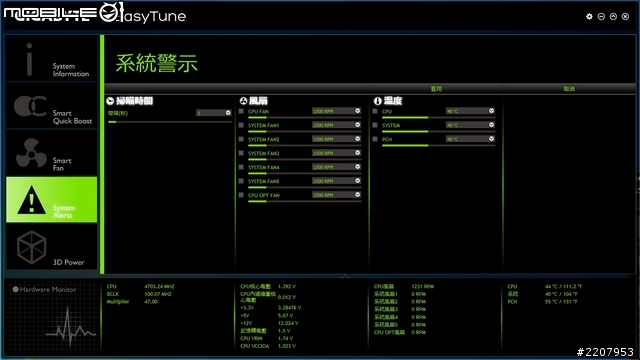Click the Smart Quick Boost OC icon

[x=30, y=106]
